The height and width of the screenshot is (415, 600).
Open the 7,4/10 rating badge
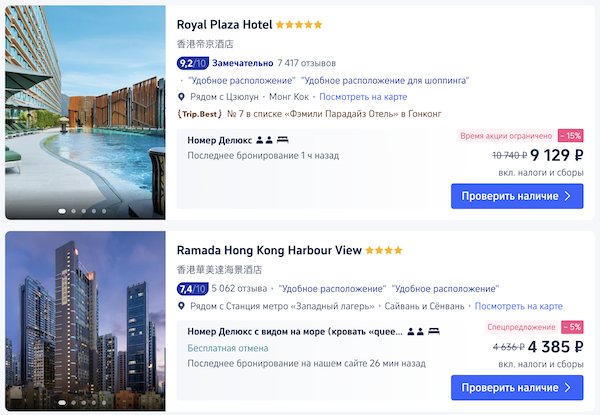click(x=192, y=289)
